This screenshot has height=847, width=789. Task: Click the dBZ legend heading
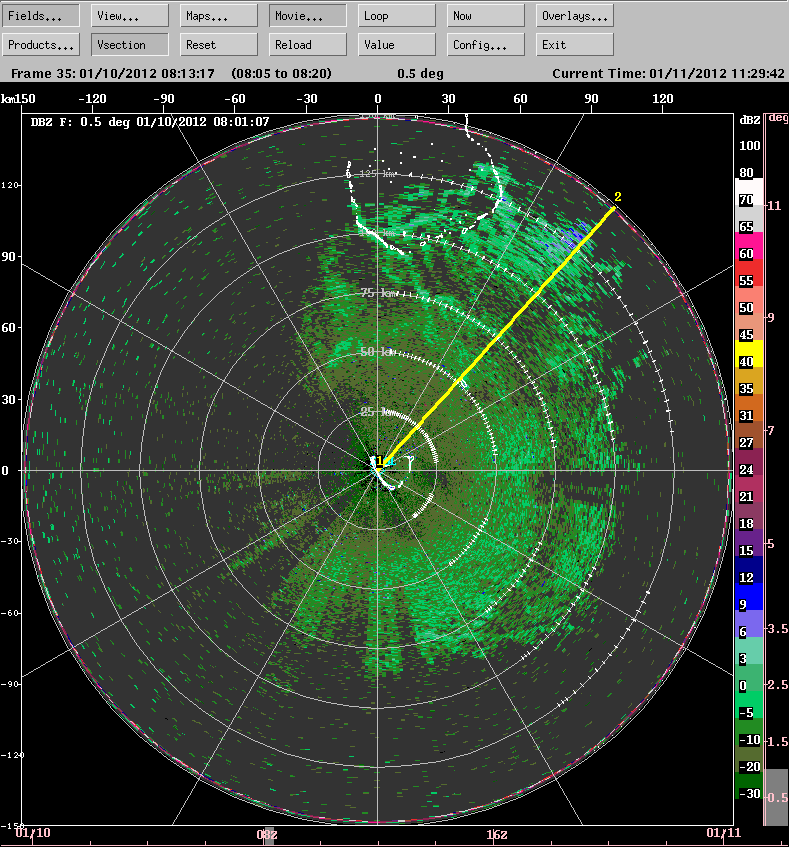pos(750,120)
